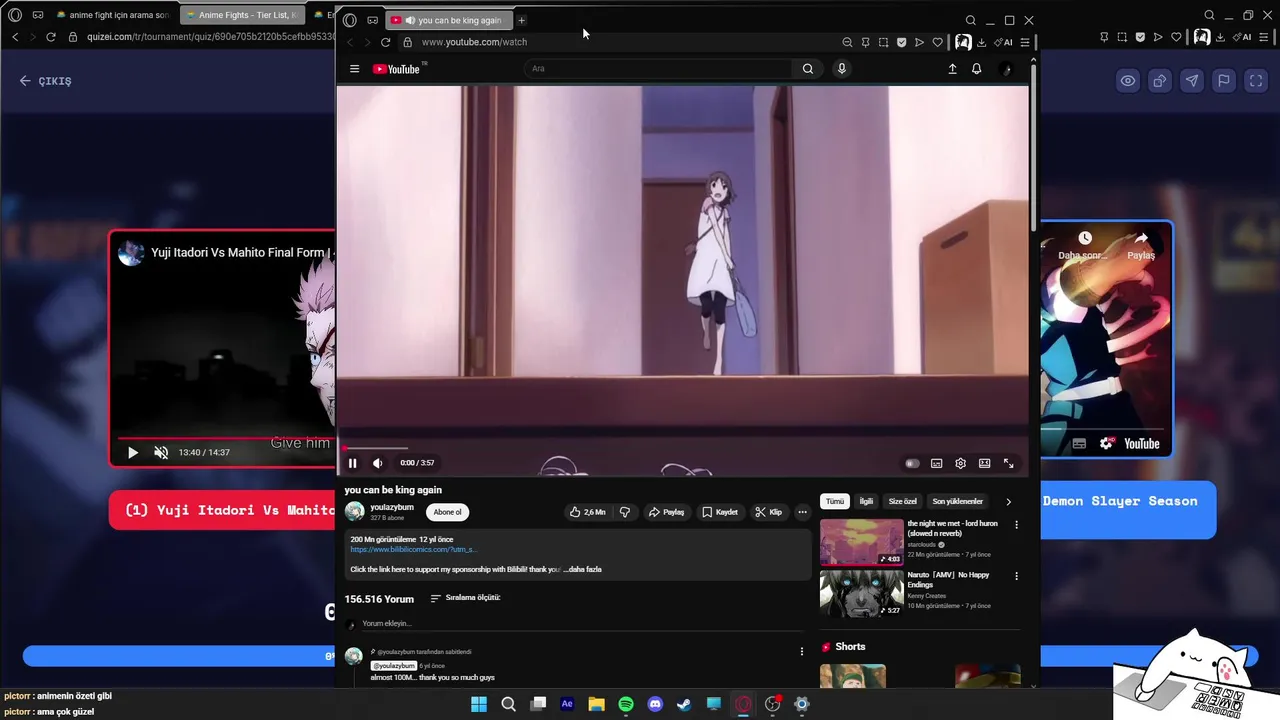Pause the YouTube video
The image size is (1280, 720).
[352, 463]
